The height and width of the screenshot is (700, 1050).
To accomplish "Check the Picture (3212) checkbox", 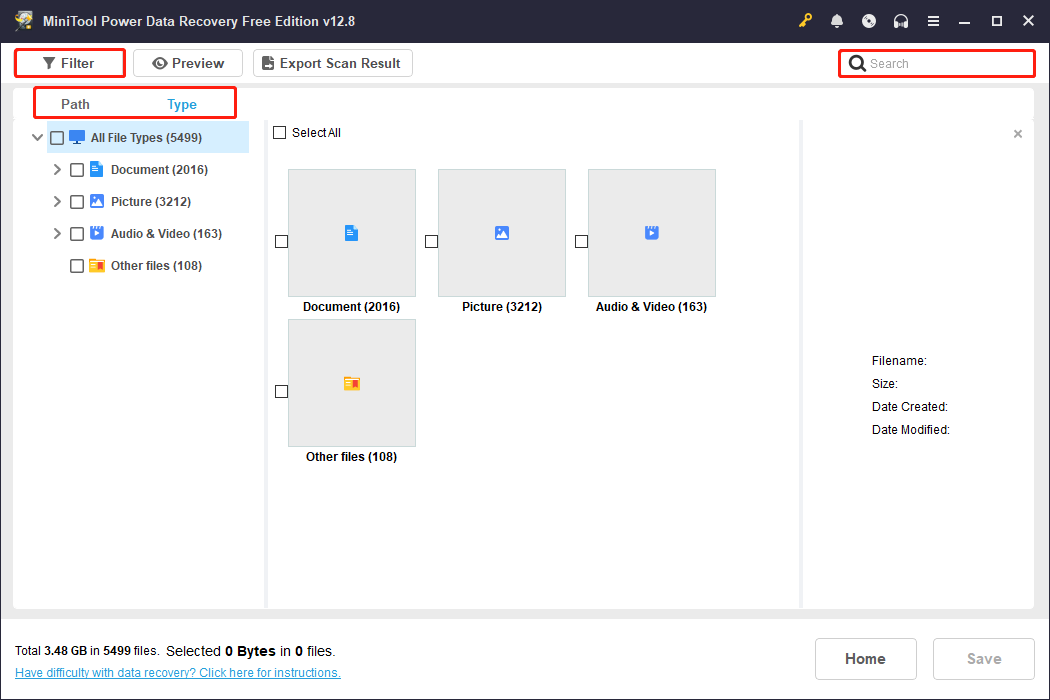I will pyautogui.click(x=77, y=201).
